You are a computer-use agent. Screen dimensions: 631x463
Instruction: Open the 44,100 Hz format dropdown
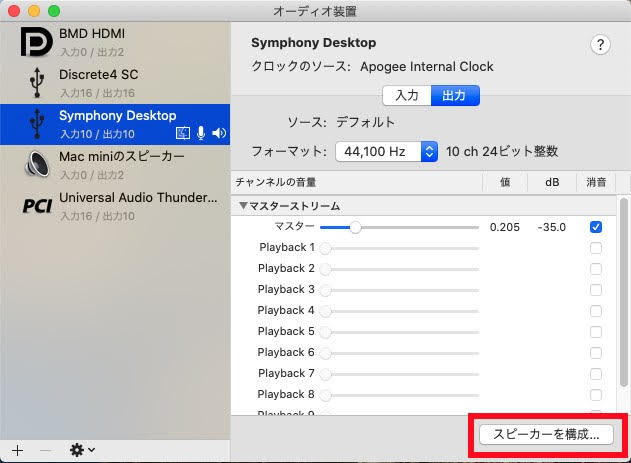pyautogui.click(x=386, y=152)
